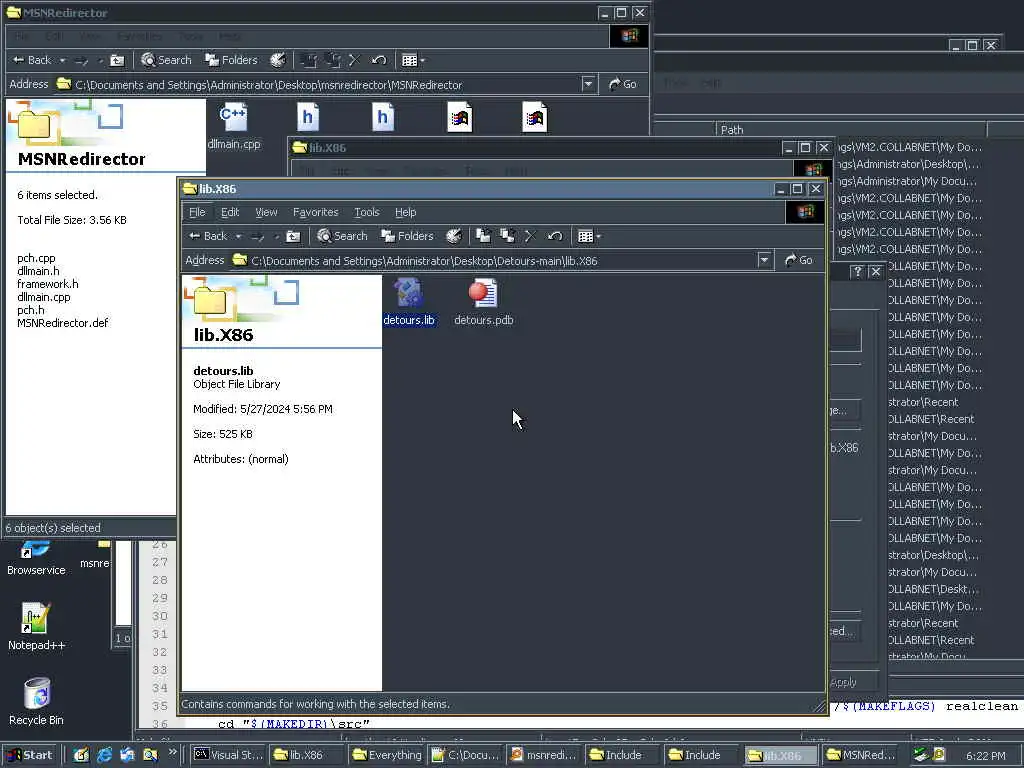Expand address dropdown in MSNRedirector window
The width and height of the screenshot is (1024, 768).
tap(588, 84)
